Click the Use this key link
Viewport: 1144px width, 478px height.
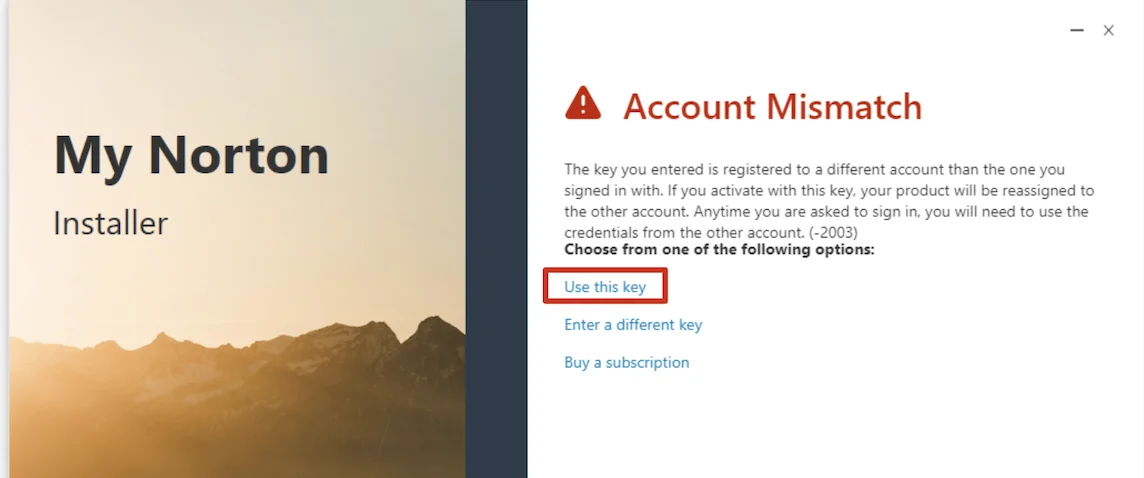click(605, 287)
